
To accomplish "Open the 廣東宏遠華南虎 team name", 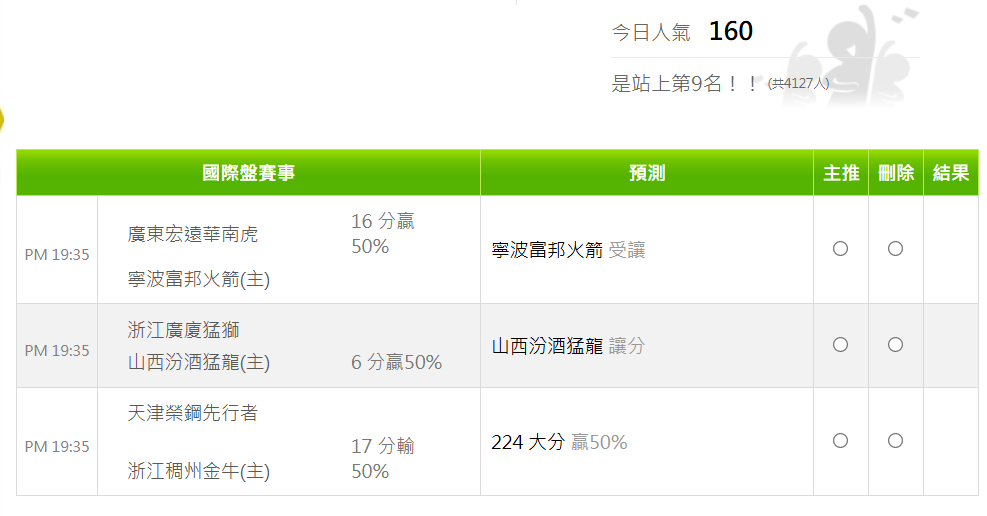I will pyautogui.click(x=193, y=235).
